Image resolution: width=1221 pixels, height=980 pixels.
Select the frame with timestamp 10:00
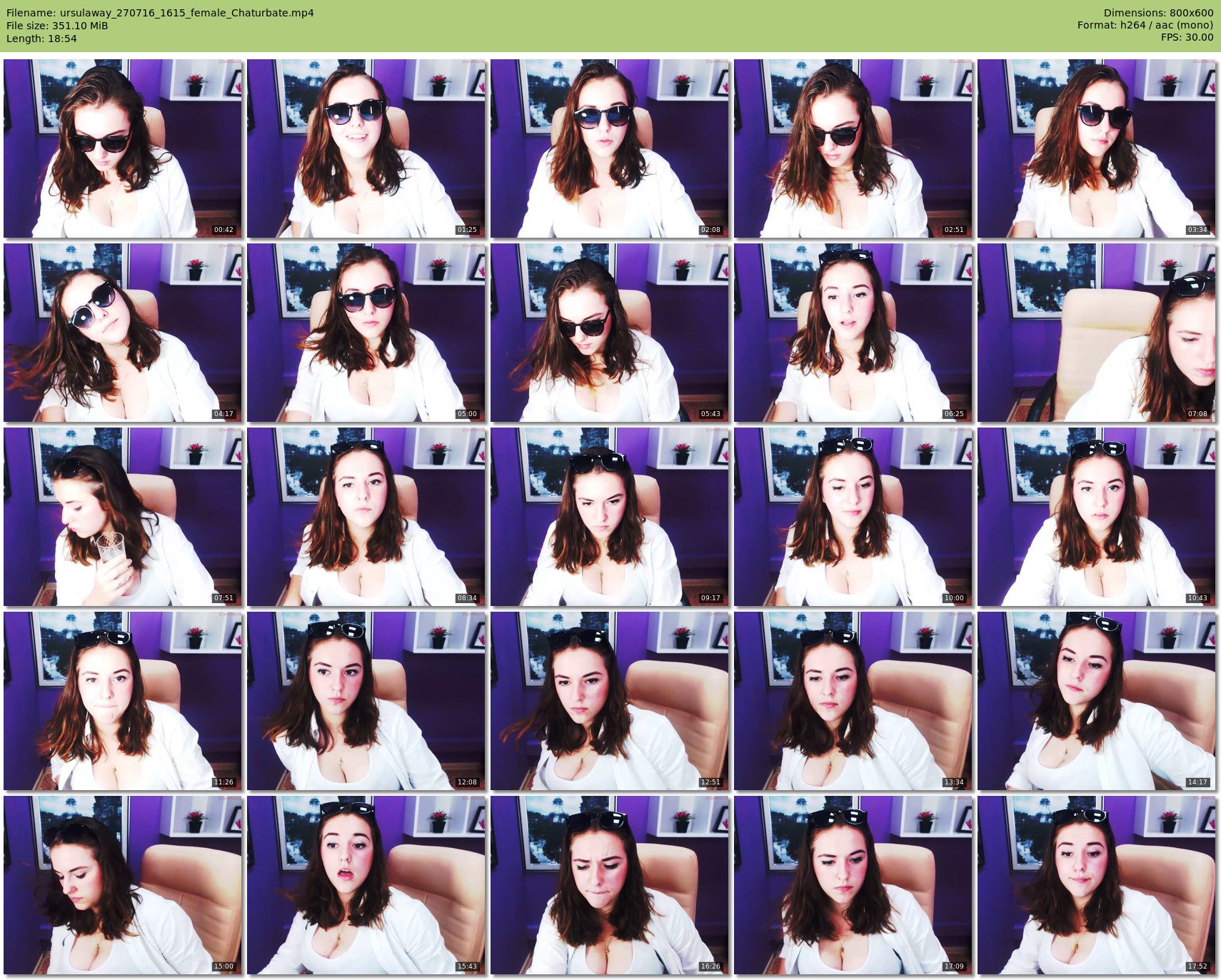pos(853,517)
